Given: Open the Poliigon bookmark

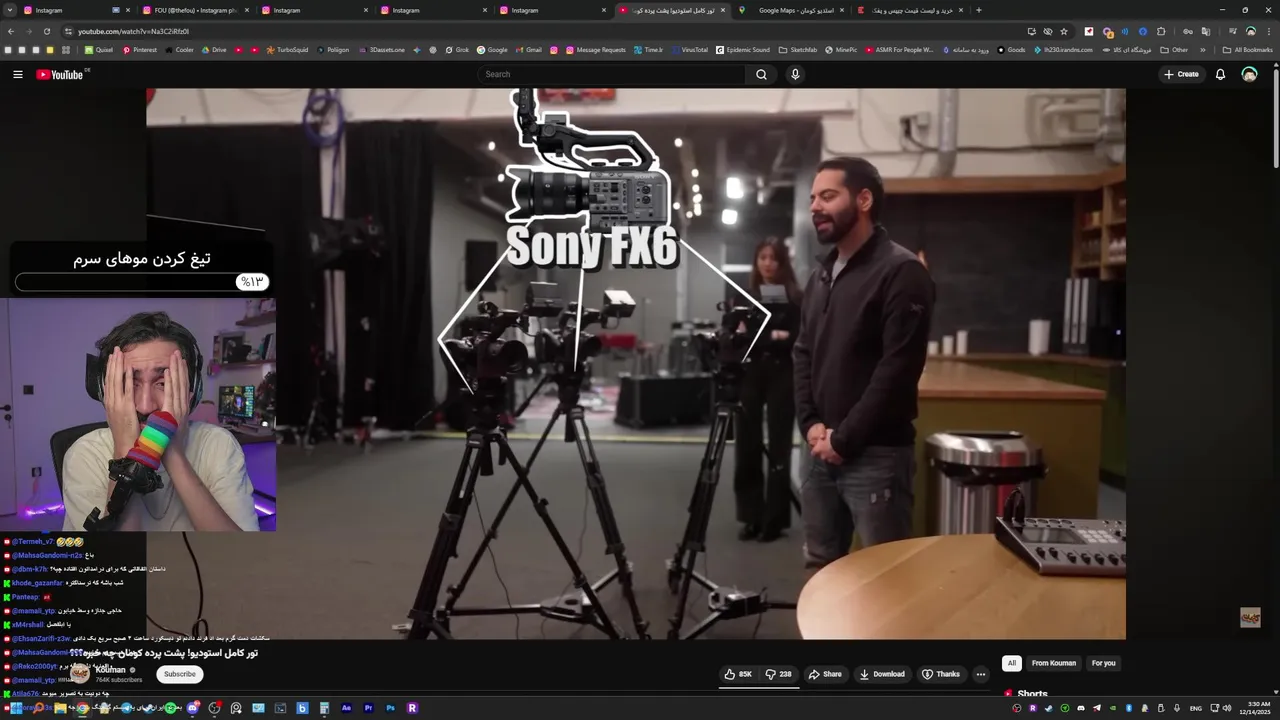Looking at the screenshot, I should coord(333,50).
